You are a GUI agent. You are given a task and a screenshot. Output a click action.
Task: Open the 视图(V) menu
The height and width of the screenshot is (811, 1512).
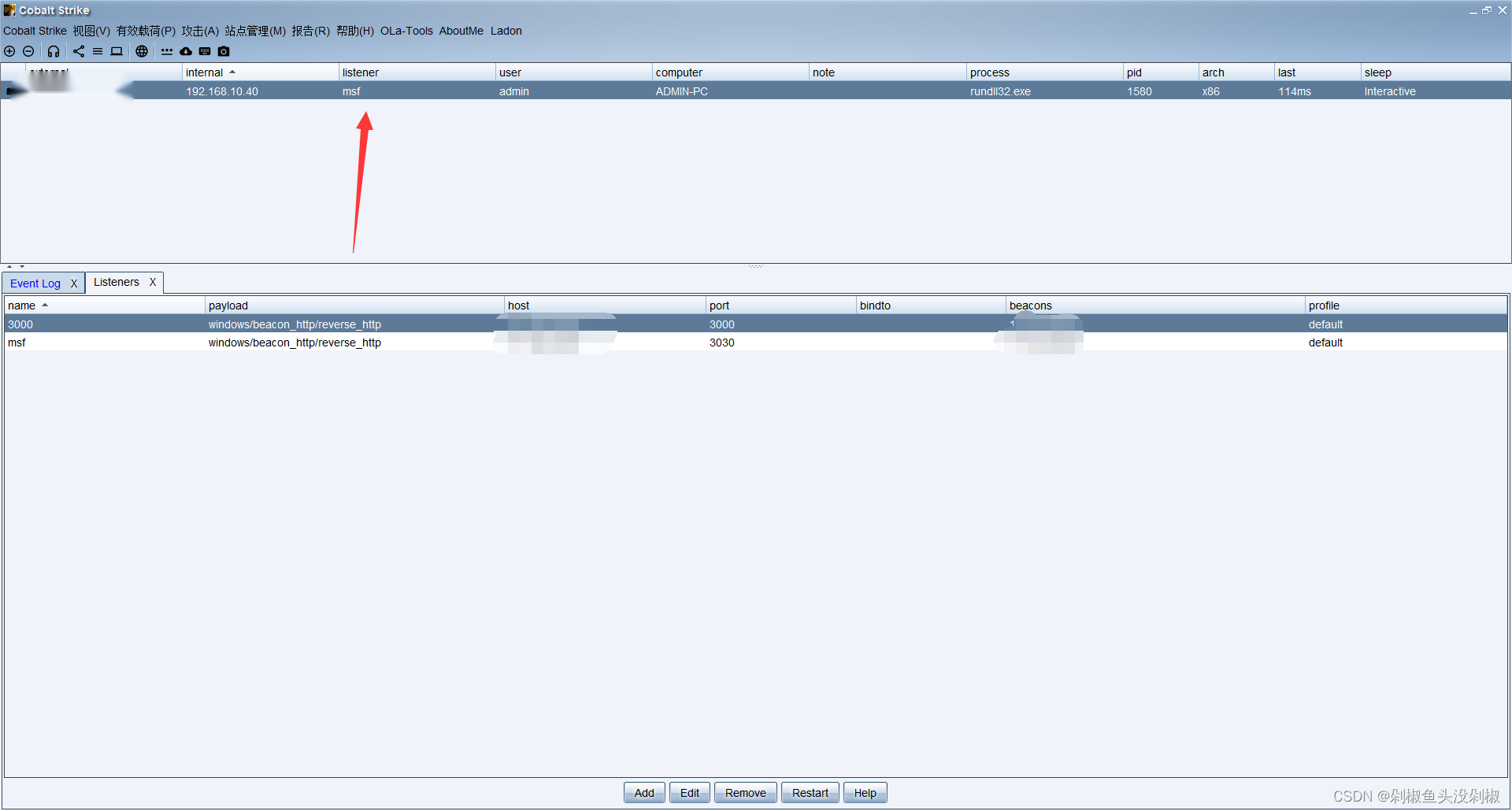(x=91, y=31)
